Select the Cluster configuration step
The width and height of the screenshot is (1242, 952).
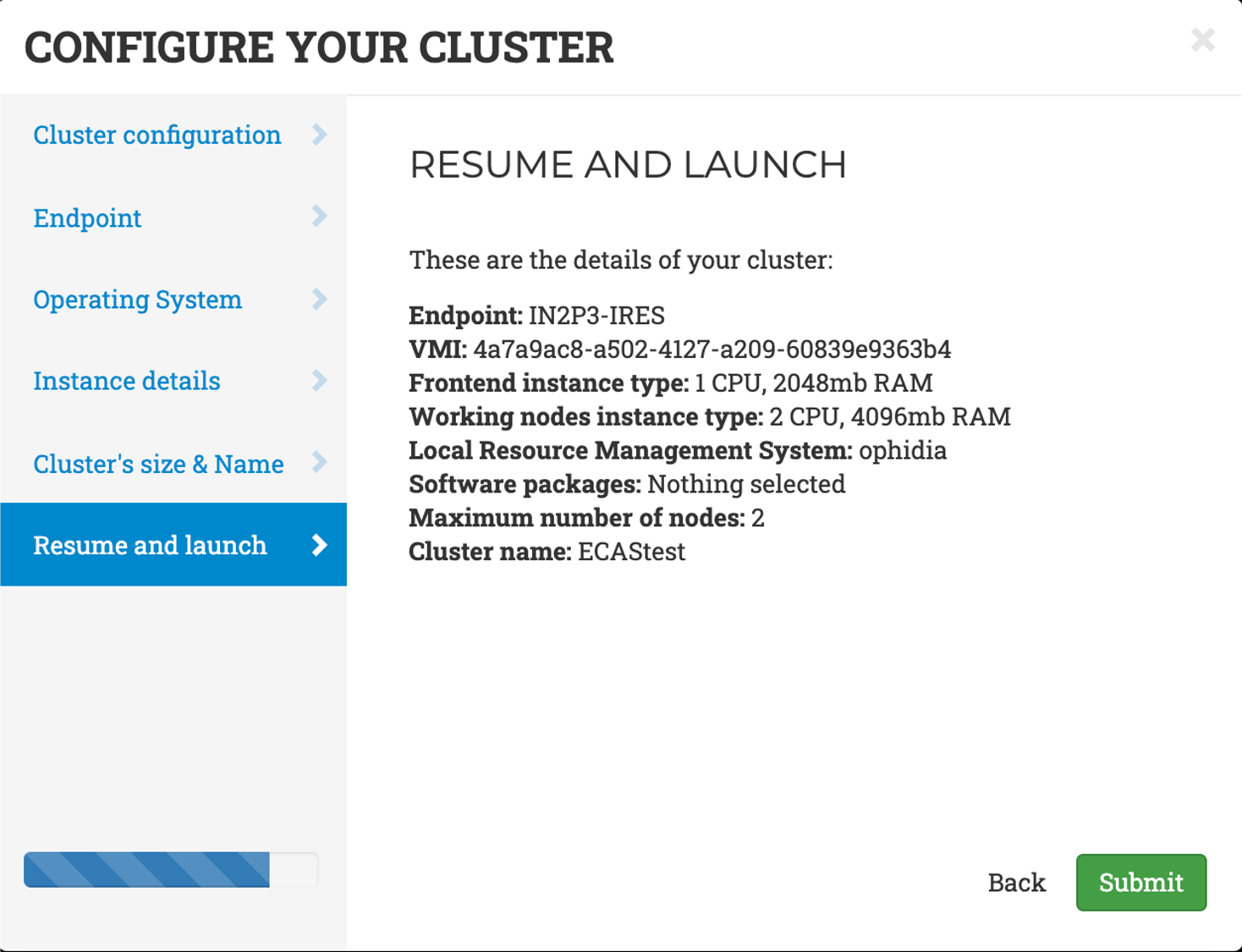157,134
